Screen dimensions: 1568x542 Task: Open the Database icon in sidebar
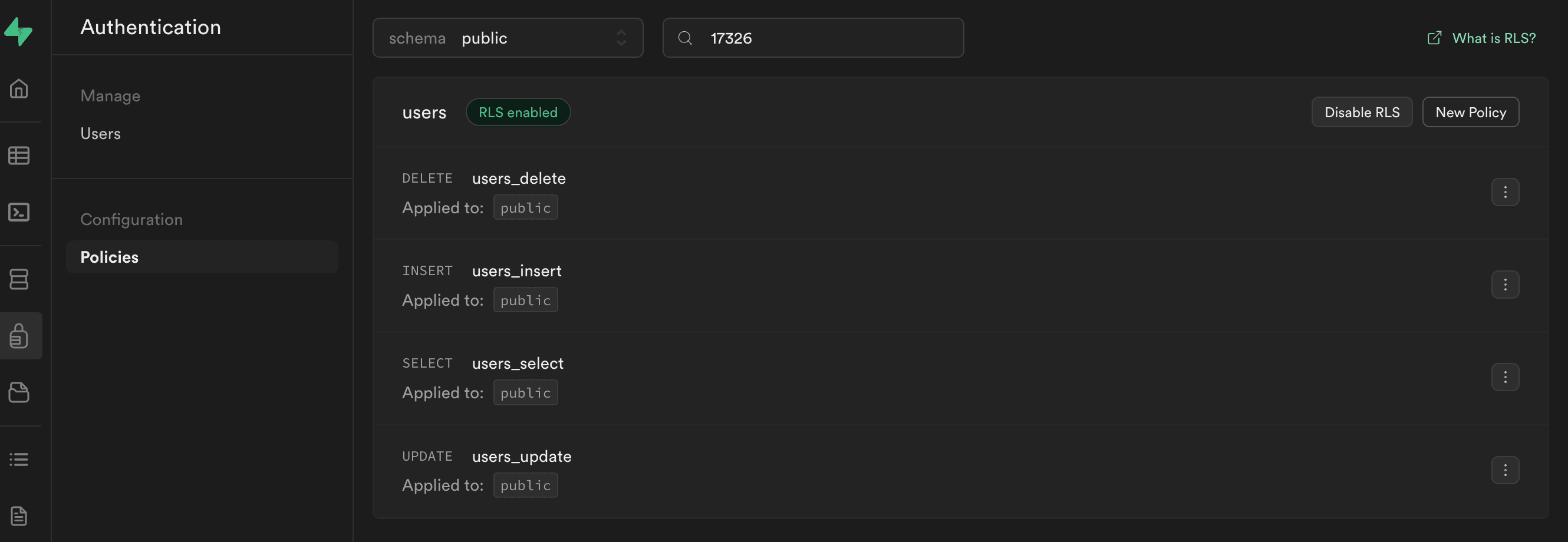click(x=19, y=279)
